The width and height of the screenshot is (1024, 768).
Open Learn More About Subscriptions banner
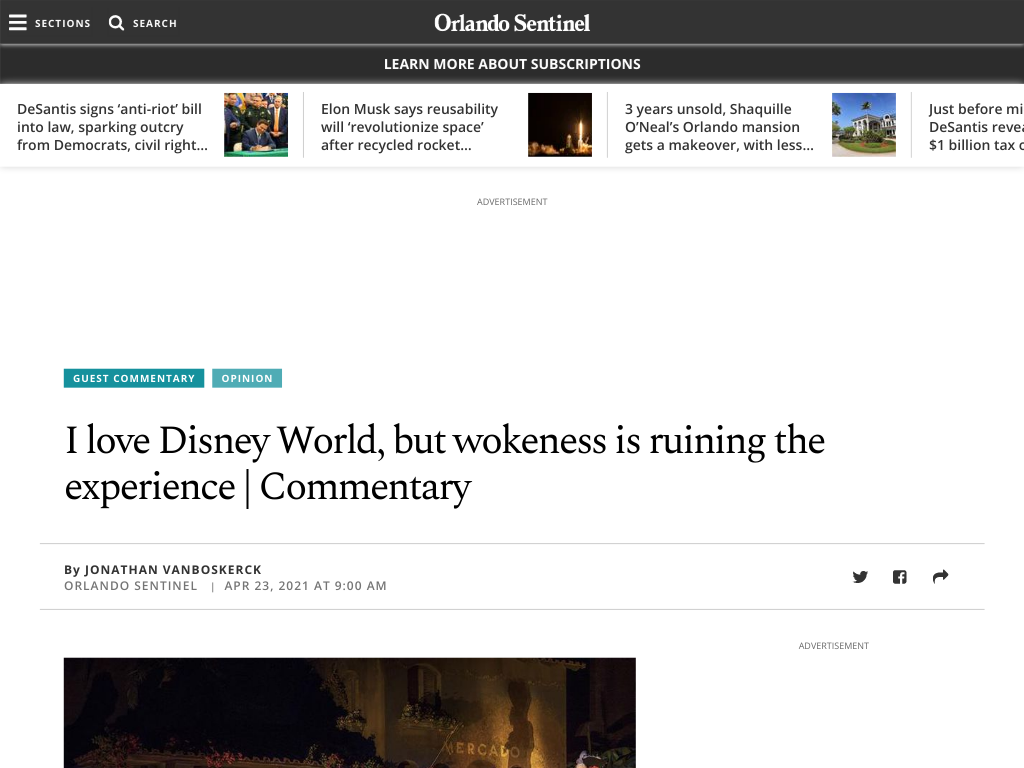512,64
